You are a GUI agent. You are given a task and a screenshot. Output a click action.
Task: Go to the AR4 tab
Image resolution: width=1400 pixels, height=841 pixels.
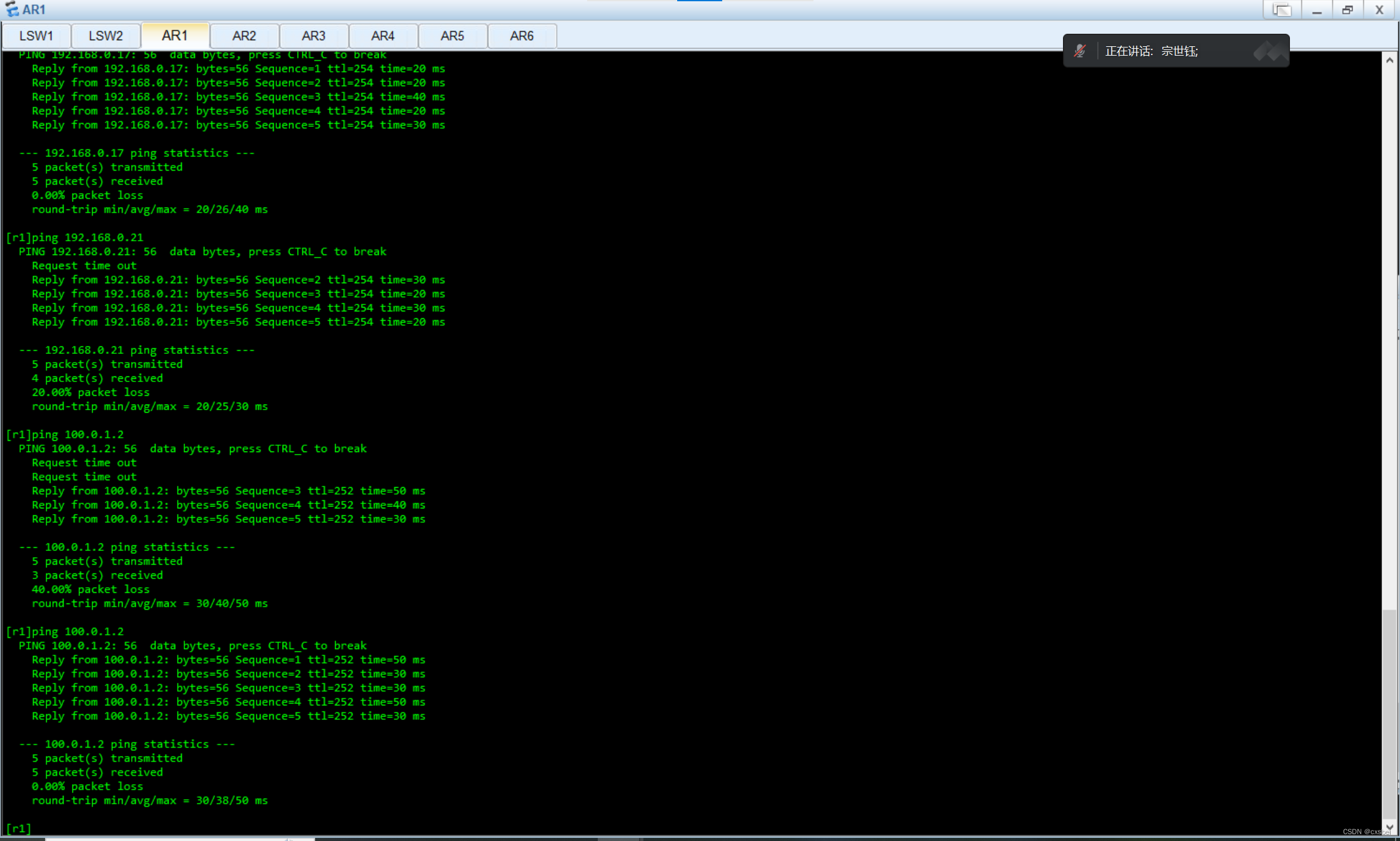(x=383, y=36)
